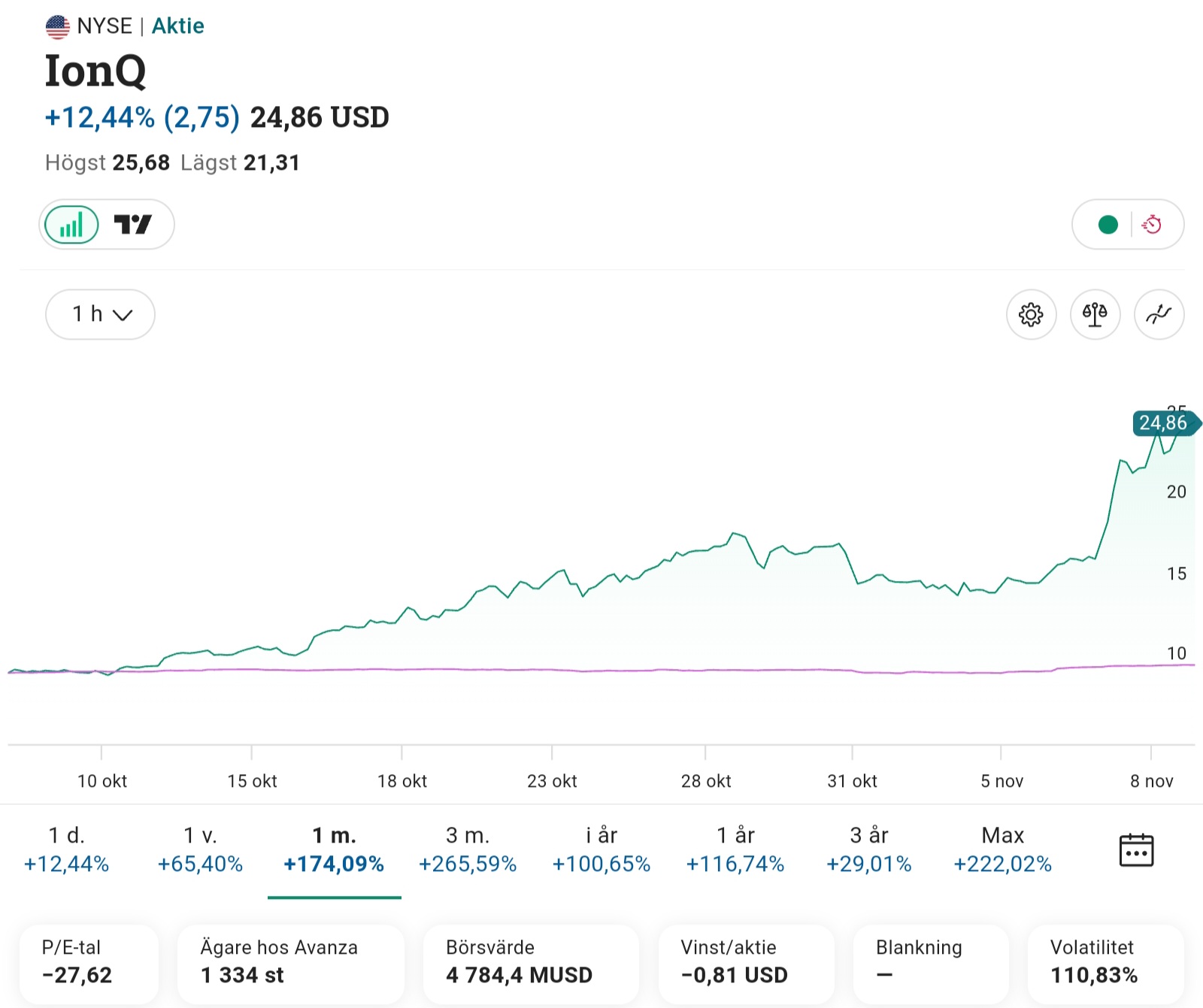Switch to the TradingView chart icon
This screenshot has width=1203, height=1008.
coord(133,225)
